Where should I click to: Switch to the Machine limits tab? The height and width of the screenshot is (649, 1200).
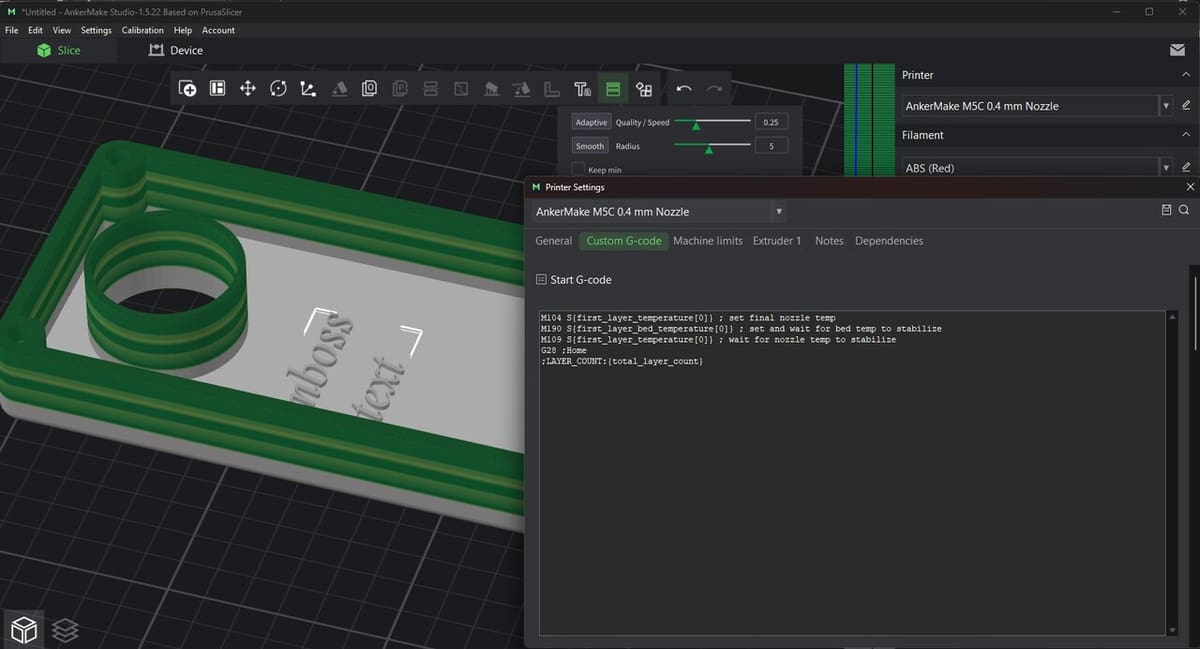point(707,241)
